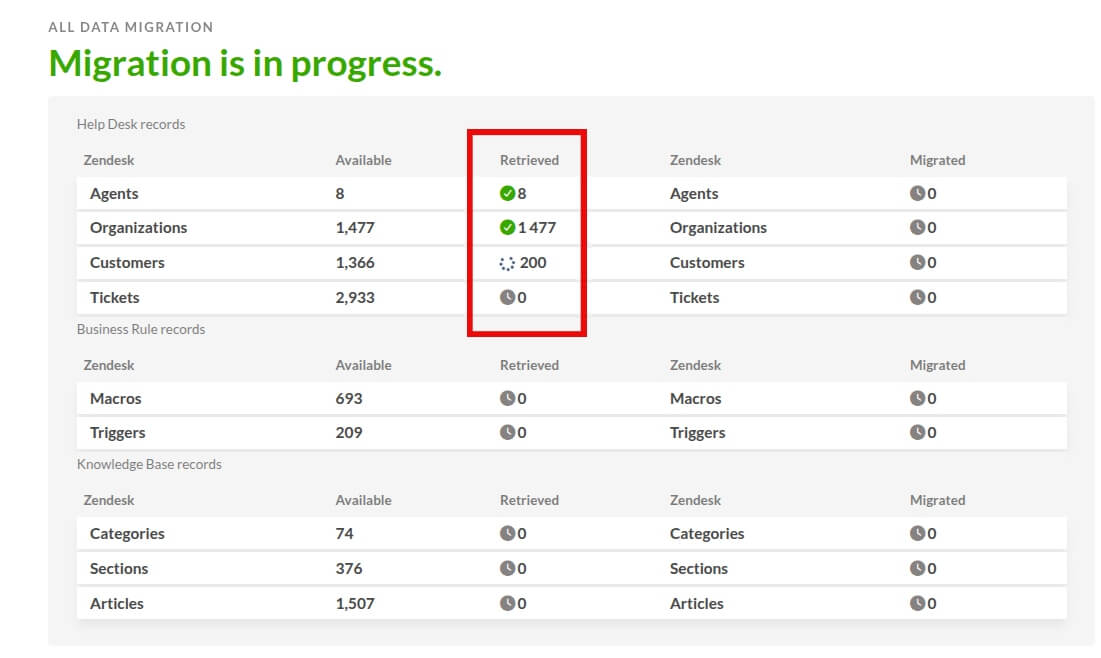Click the target-side Agents label

(x=694, y=194)
